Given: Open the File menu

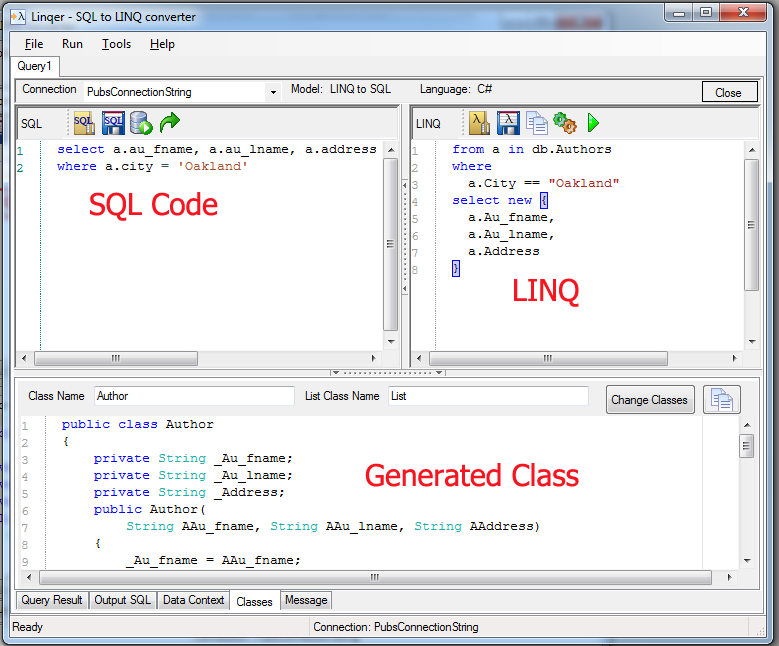Looking at the screenshot, I should pos(34,44).
